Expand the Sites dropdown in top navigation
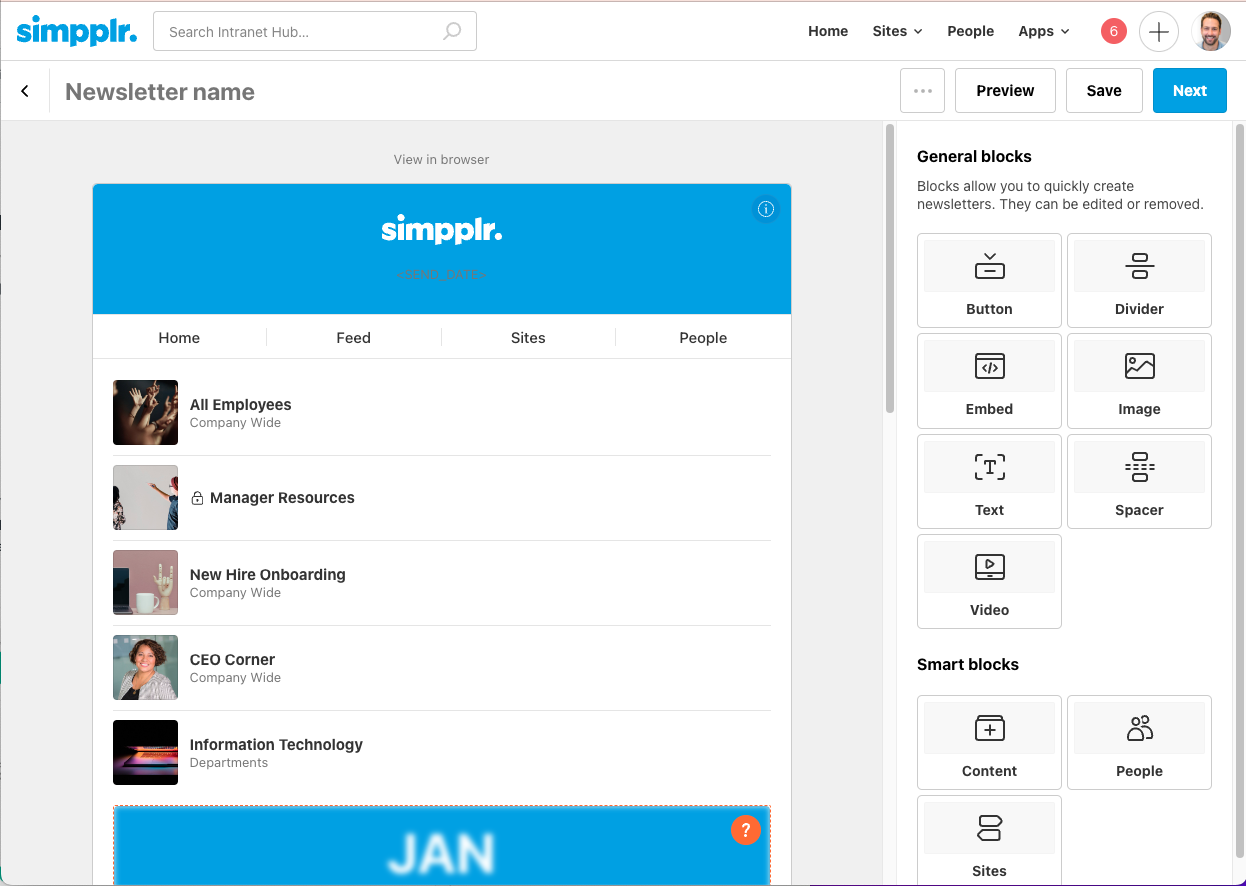Image resolution: width=1246 pixels, height=886 pixels. 897,31
